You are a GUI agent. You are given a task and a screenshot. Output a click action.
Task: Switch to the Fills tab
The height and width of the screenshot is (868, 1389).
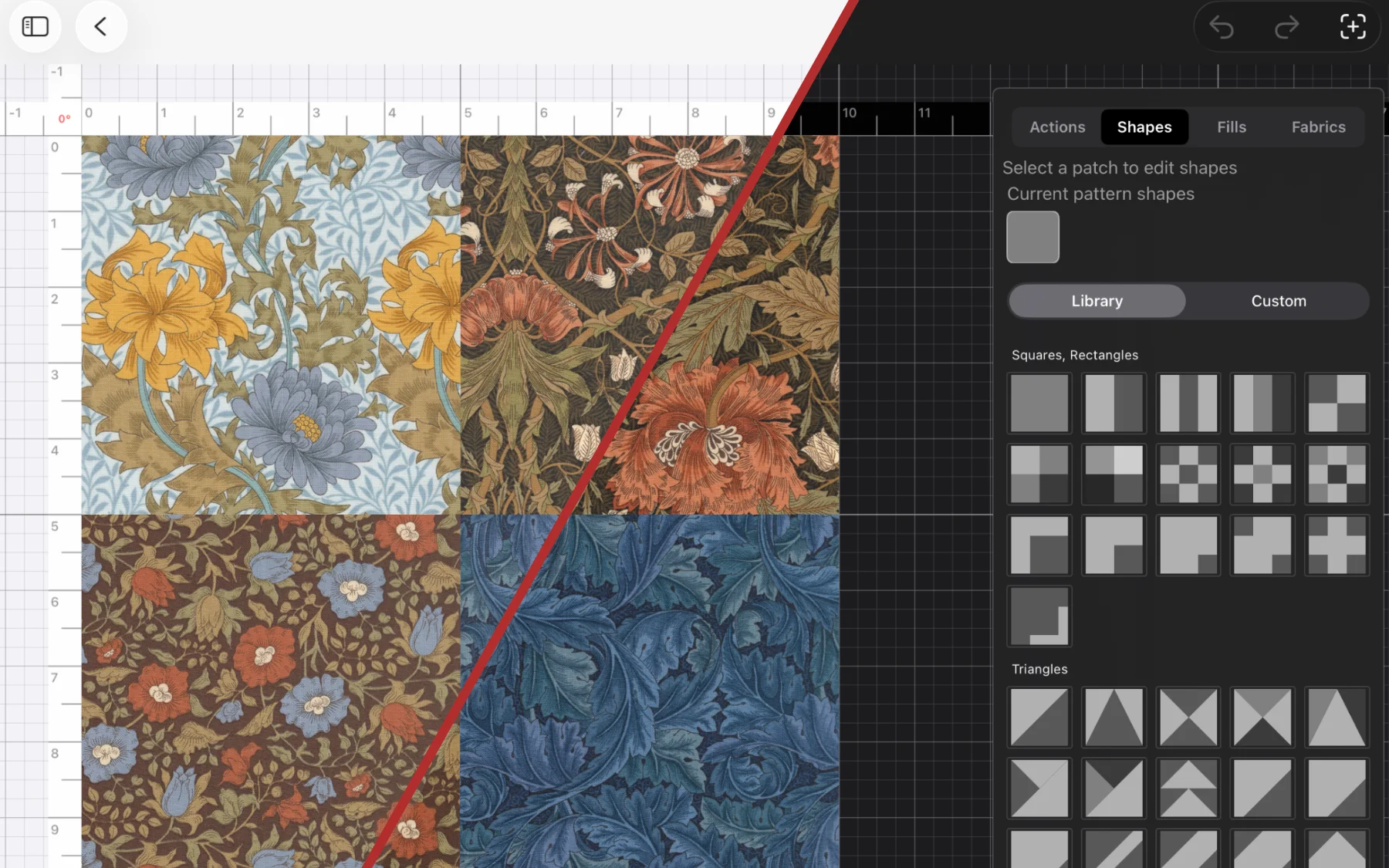point(1232,127)
